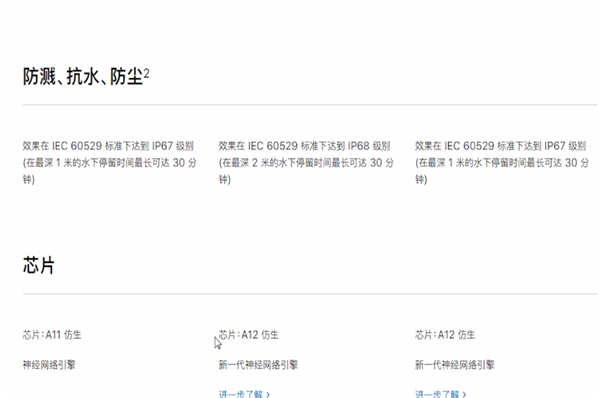Image resolution: width=600 pixels, height=398 pixels.
Task: Open the 进一步了解 link in the middle column
Action: (244, 394)
